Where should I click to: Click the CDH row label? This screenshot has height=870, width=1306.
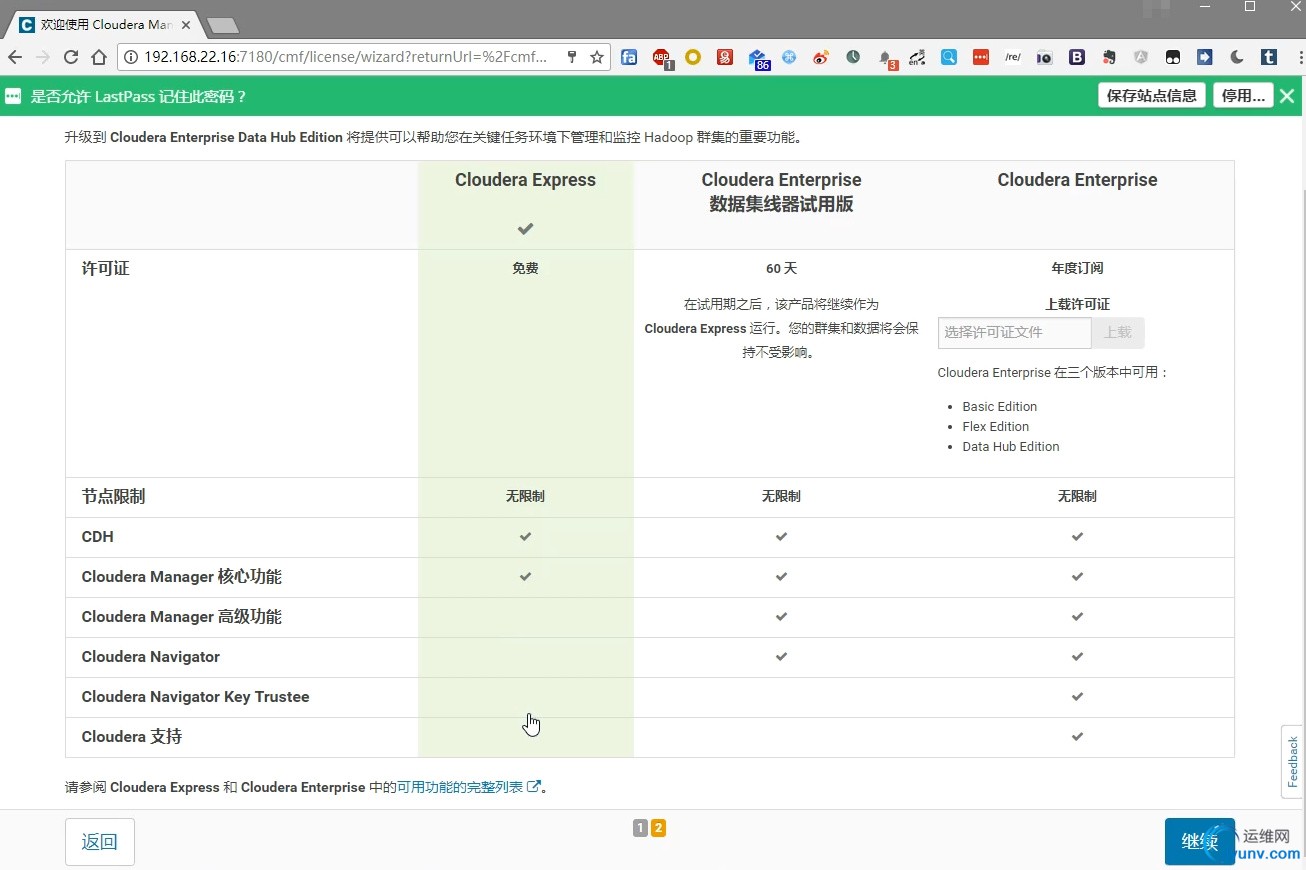point(98,537)
